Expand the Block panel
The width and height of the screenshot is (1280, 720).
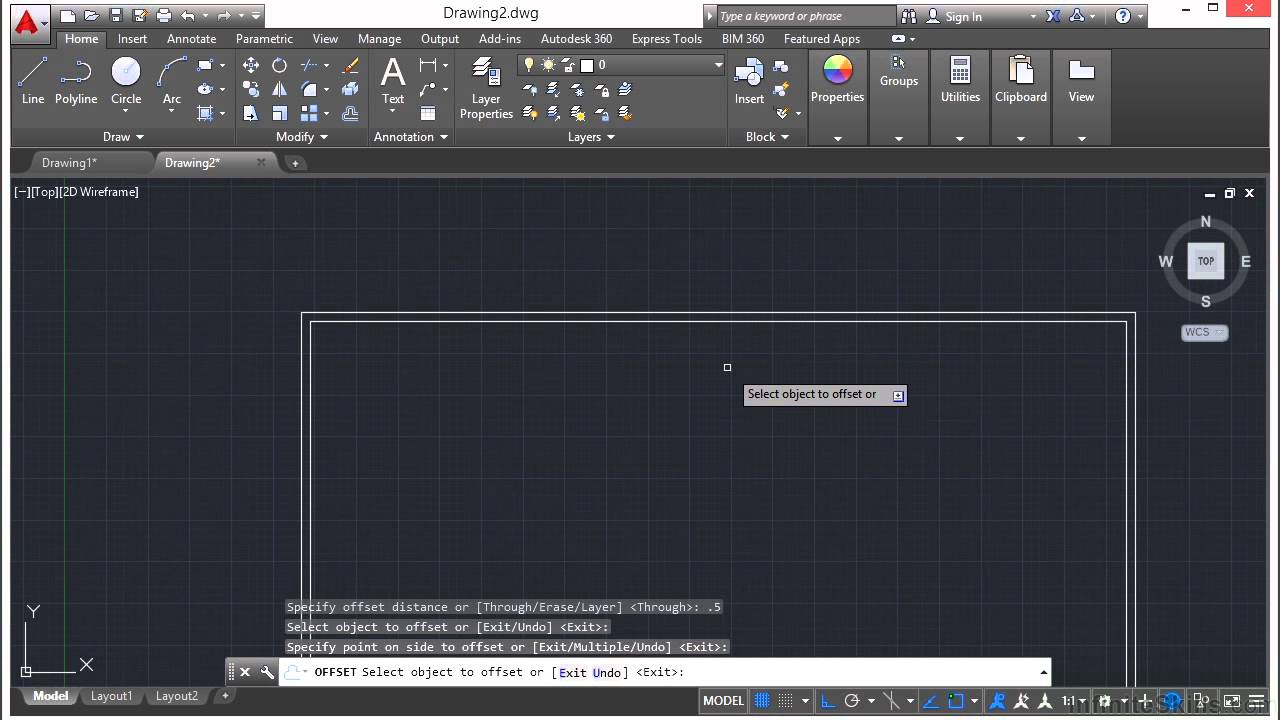coord(767,137)
